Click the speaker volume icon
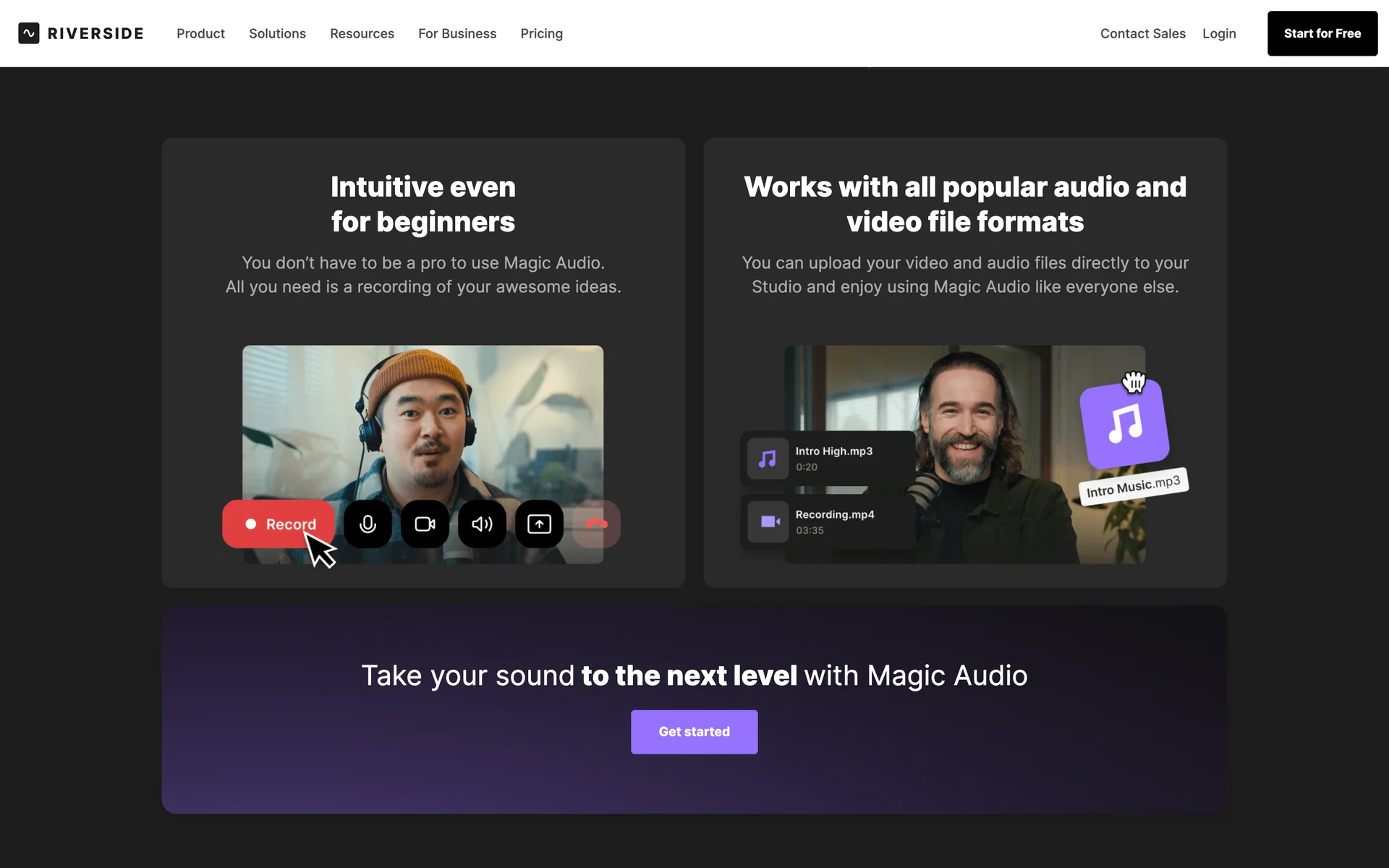This screenshot has width=1389, height=868. tap(482, 524)
